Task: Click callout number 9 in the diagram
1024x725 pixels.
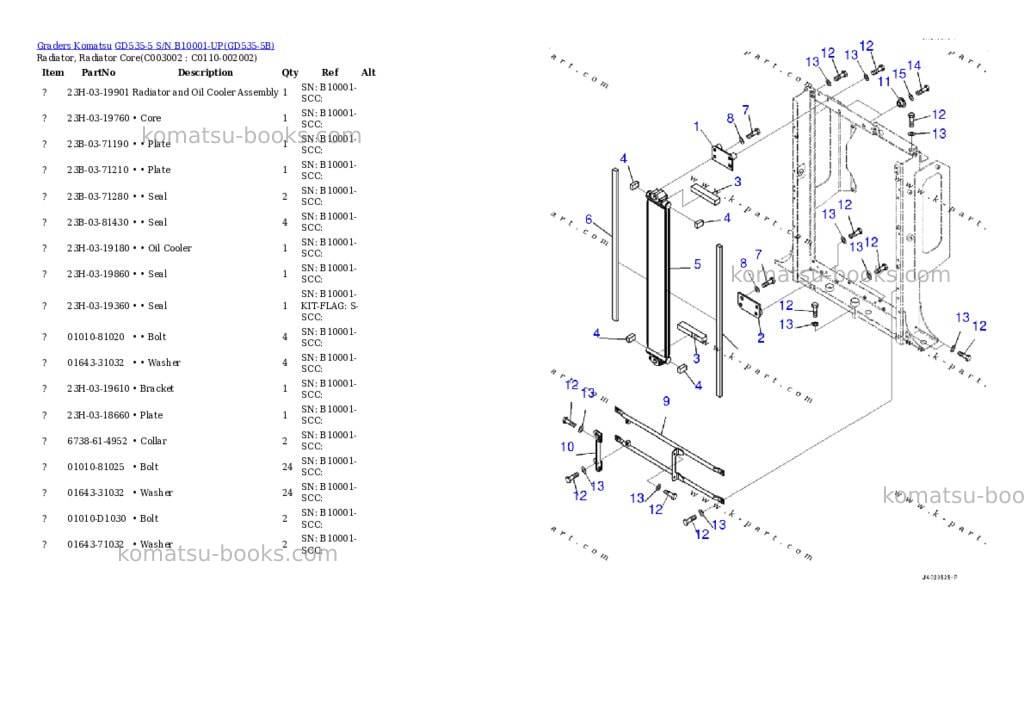Action: click(x=666, y=402)
